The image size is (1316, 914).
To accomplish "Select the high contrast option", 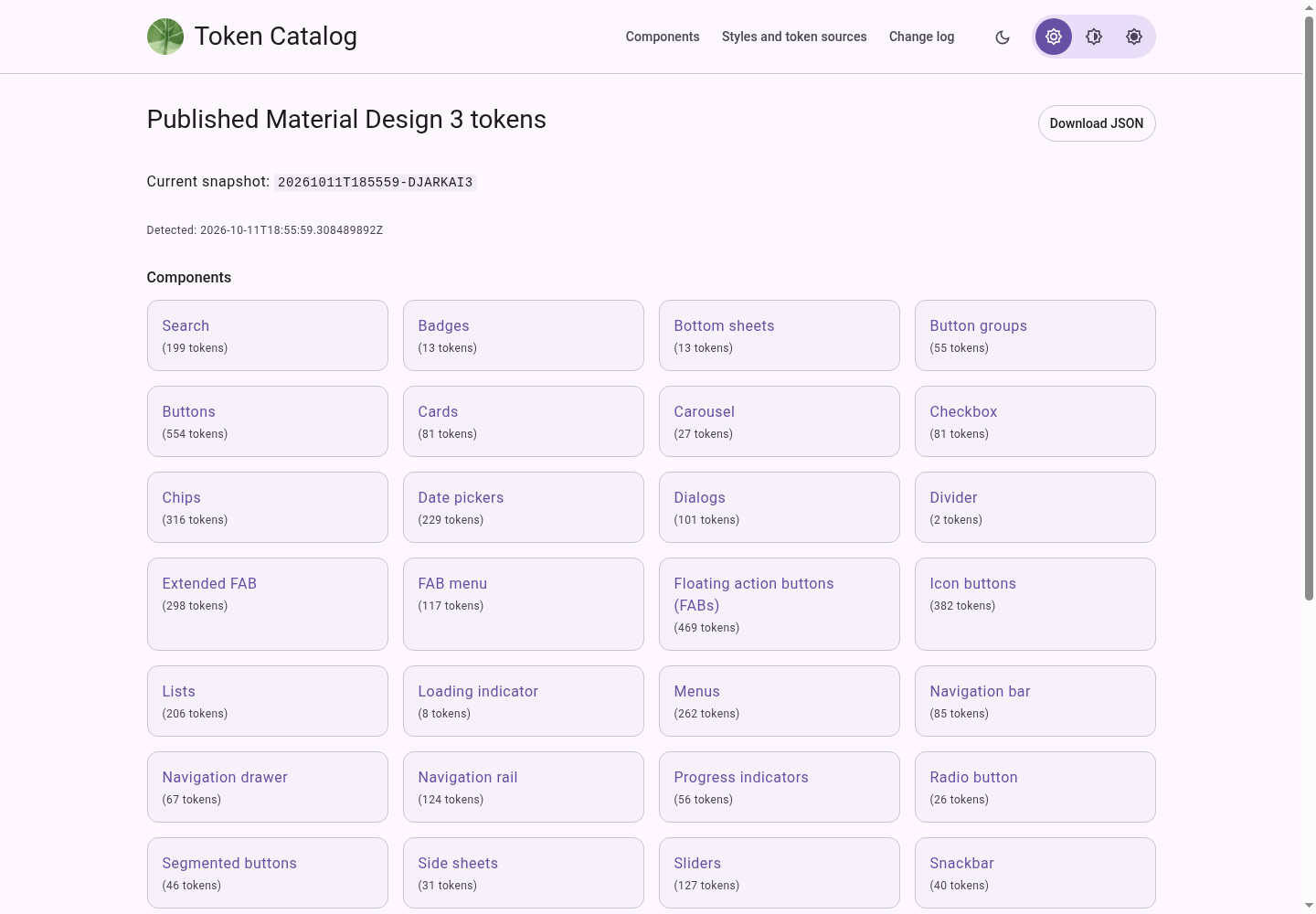I will (1134, 37).
